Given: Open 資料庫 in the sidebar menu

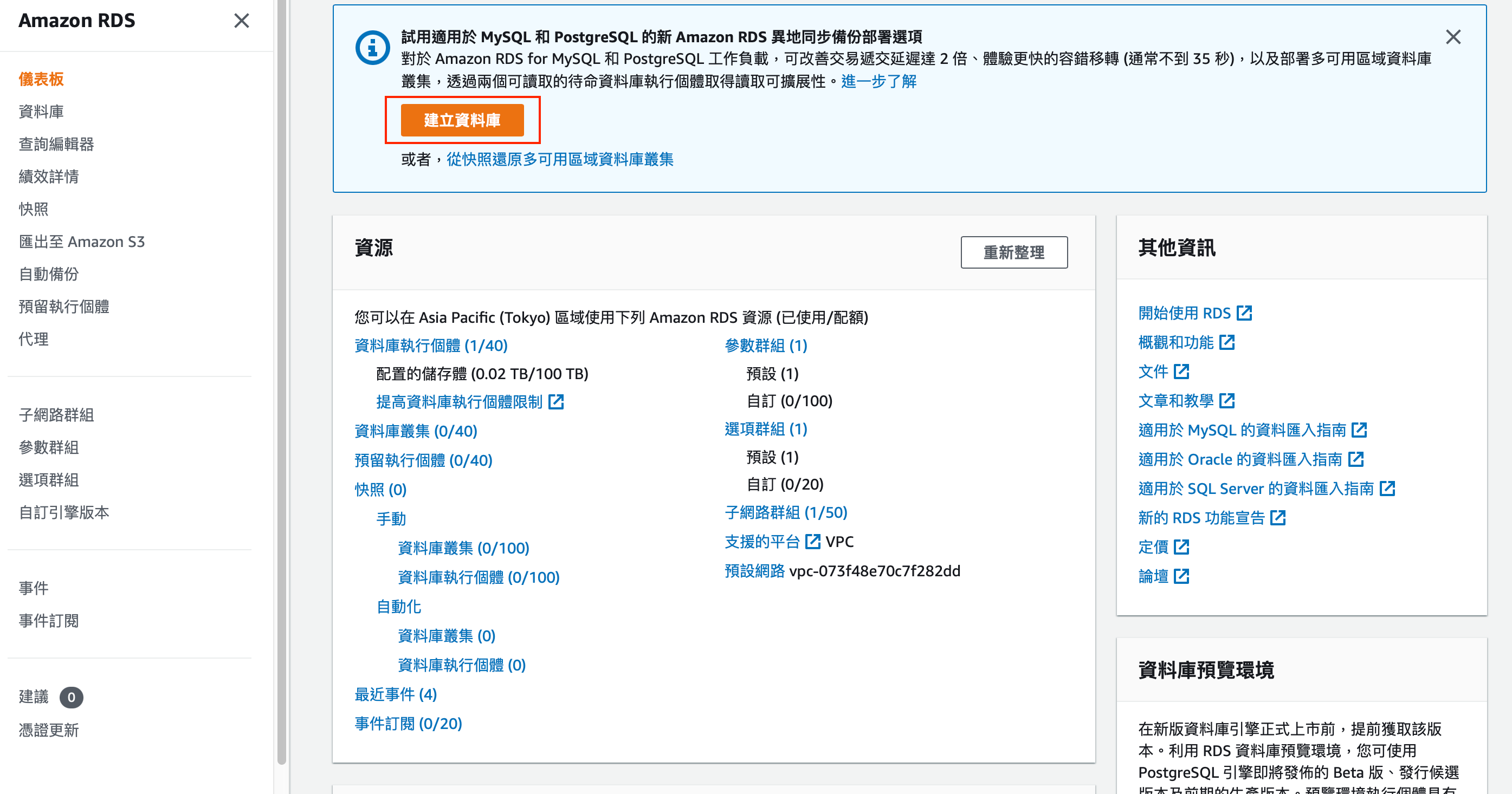Looking at the screenshot, I should [41, 112].
